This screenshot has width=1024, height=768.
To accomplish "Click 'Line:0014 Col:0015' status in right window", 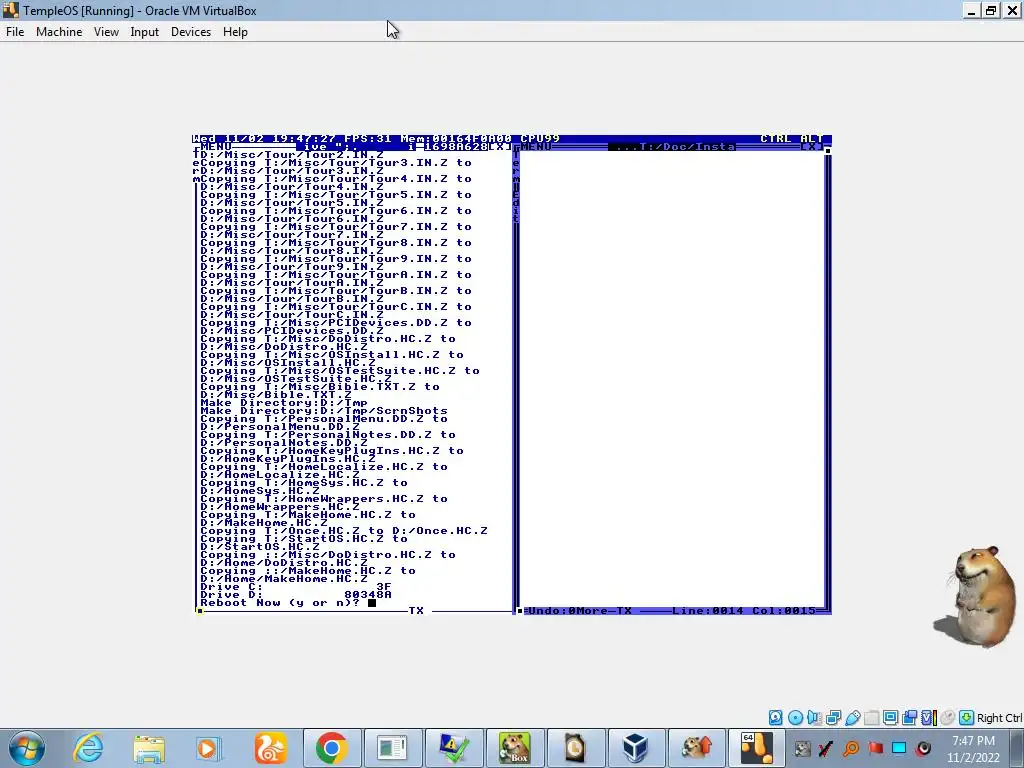I will point(744,611).
